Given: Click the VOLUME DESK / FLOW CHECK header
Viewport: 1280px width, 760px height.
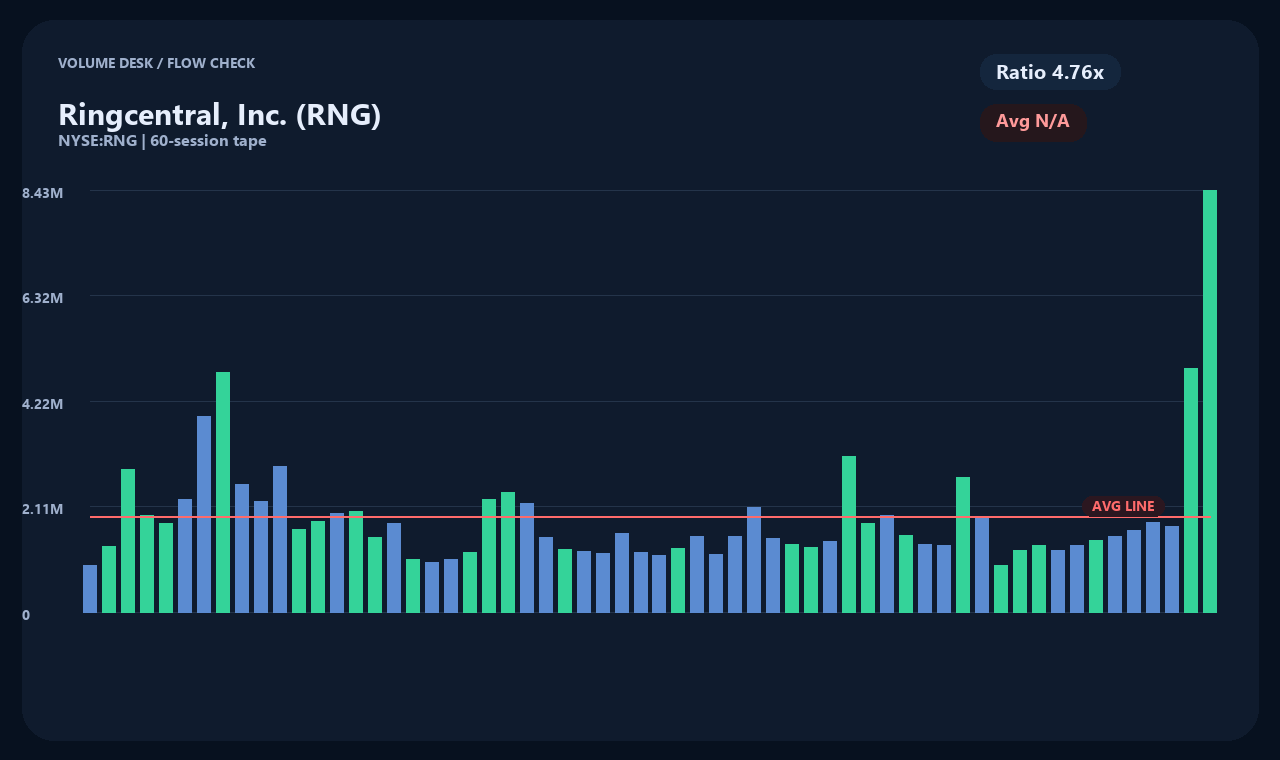Looking at the screenshot, I should pyautogui.click(x=156, y=63).
